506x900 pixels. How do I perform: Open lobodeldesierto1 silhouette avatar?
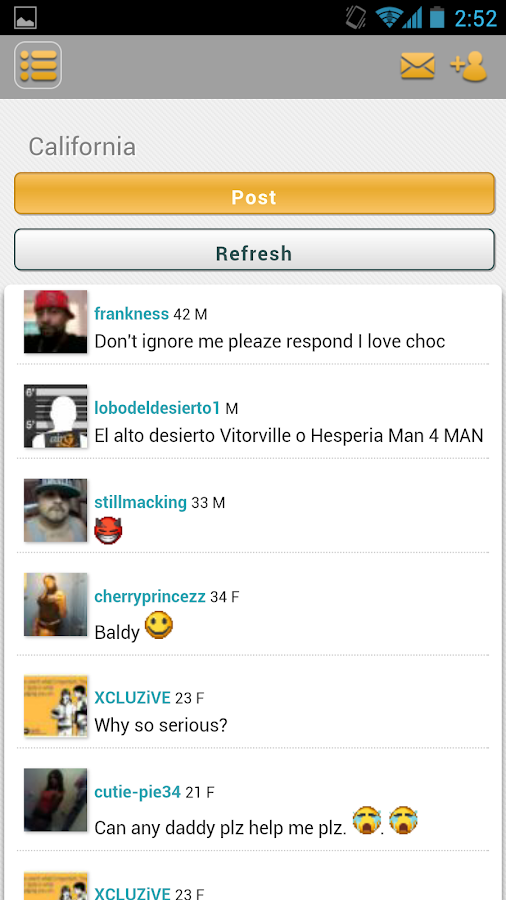56,416
